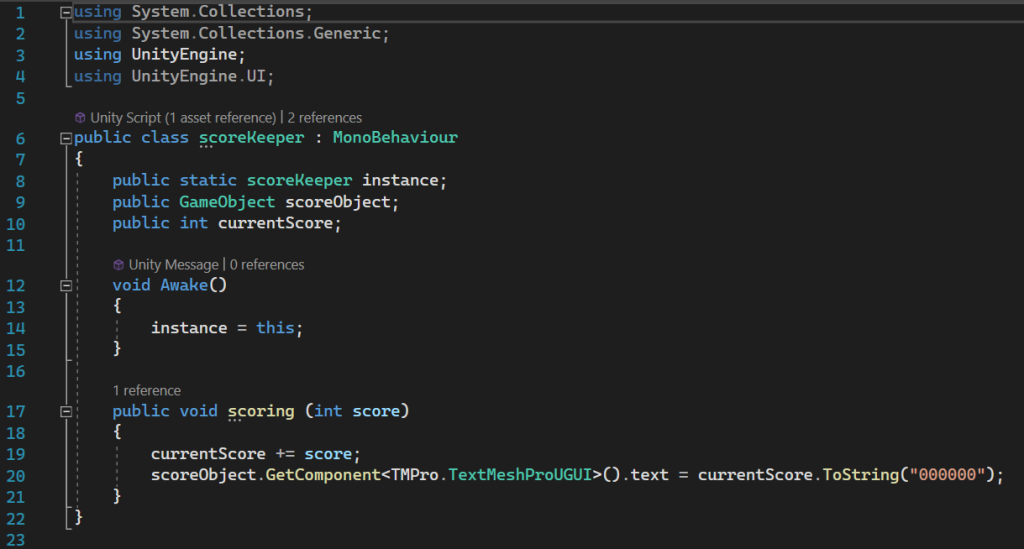
Task: Open the Unity Message CodeLens above Awake
Action: 173,265
